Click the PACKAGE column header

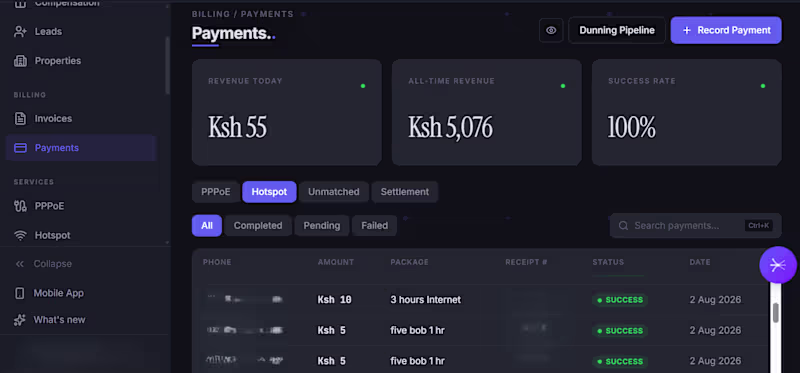click(410, 262)
